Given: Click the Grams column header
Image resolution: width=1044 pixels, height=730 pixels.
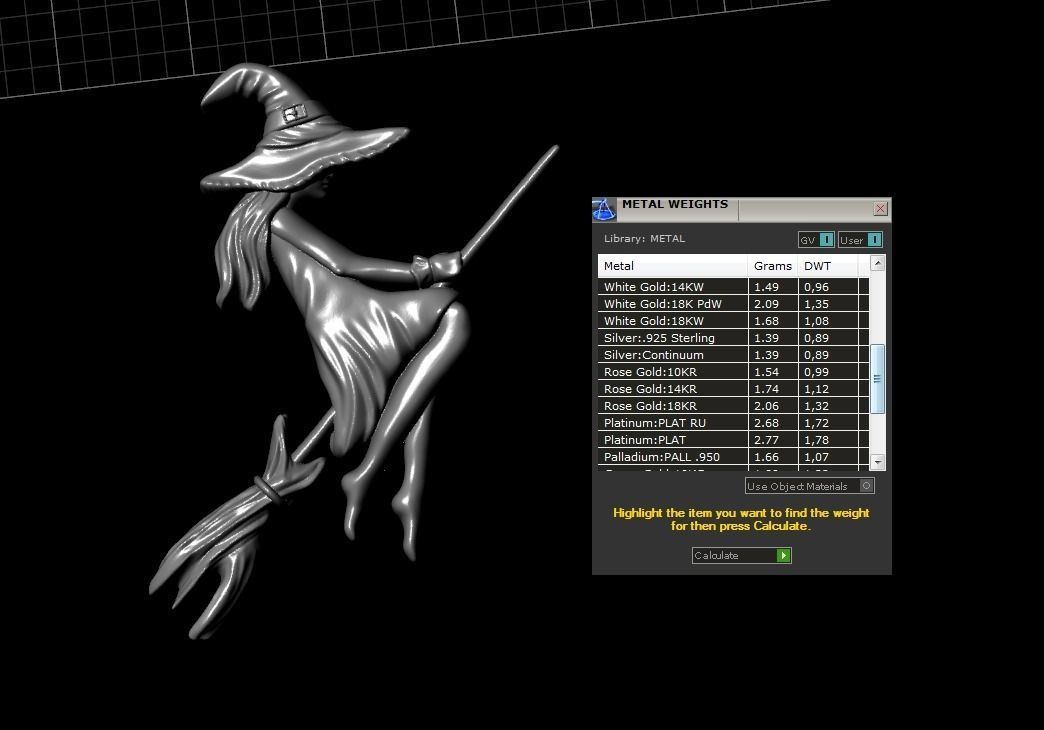Looking at the screenshot, I should coord(772,266).
